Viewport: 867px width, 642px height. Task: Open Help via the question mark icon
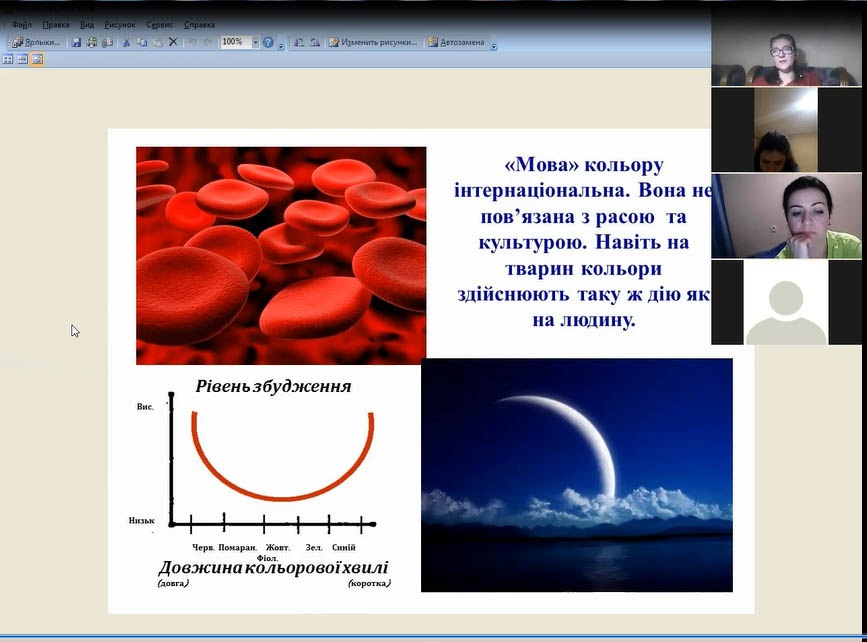click(268, 42)
